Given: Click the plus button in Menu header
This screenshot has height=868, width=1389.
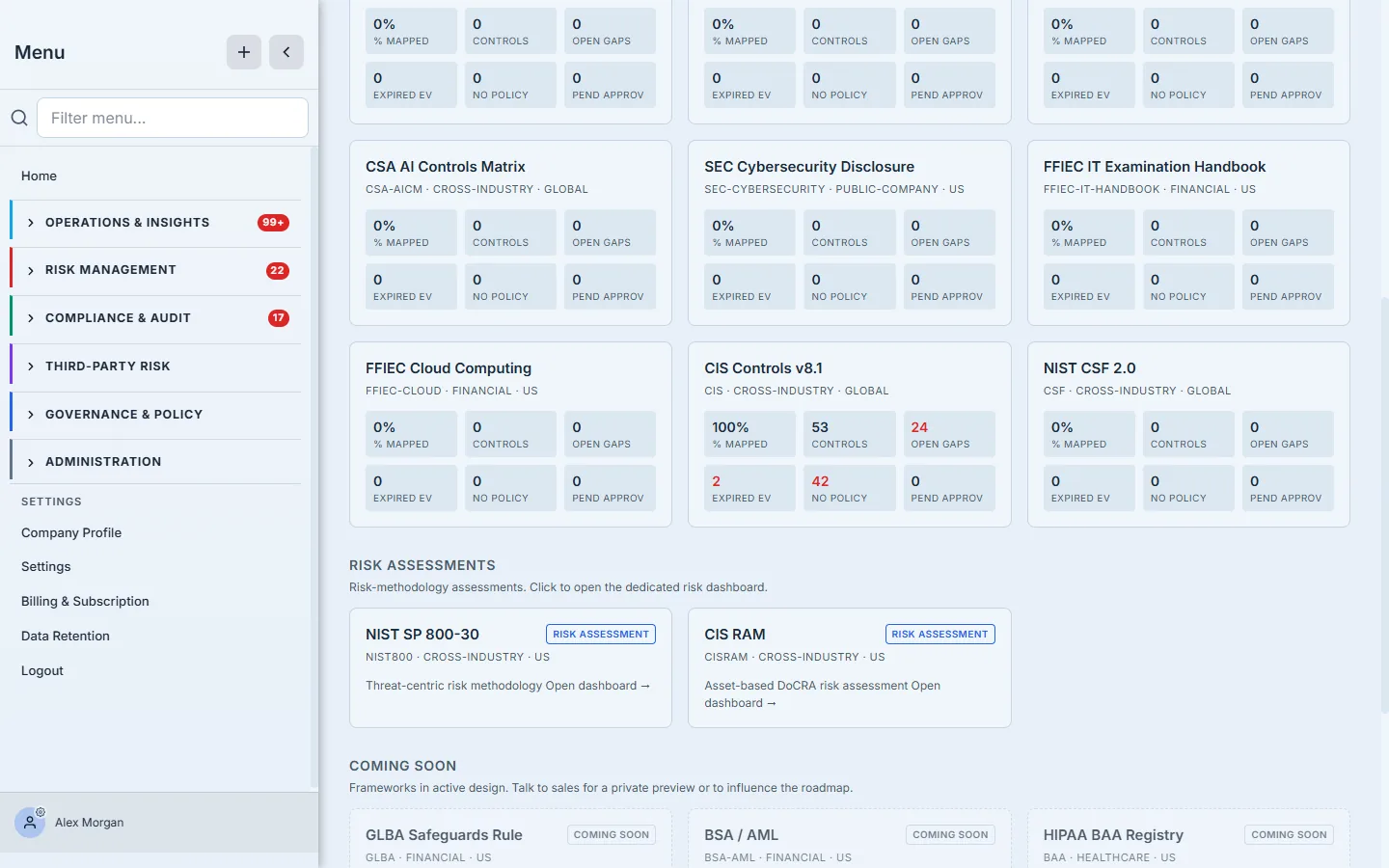Looking at the screenshot, I should [x=244, y=52].
